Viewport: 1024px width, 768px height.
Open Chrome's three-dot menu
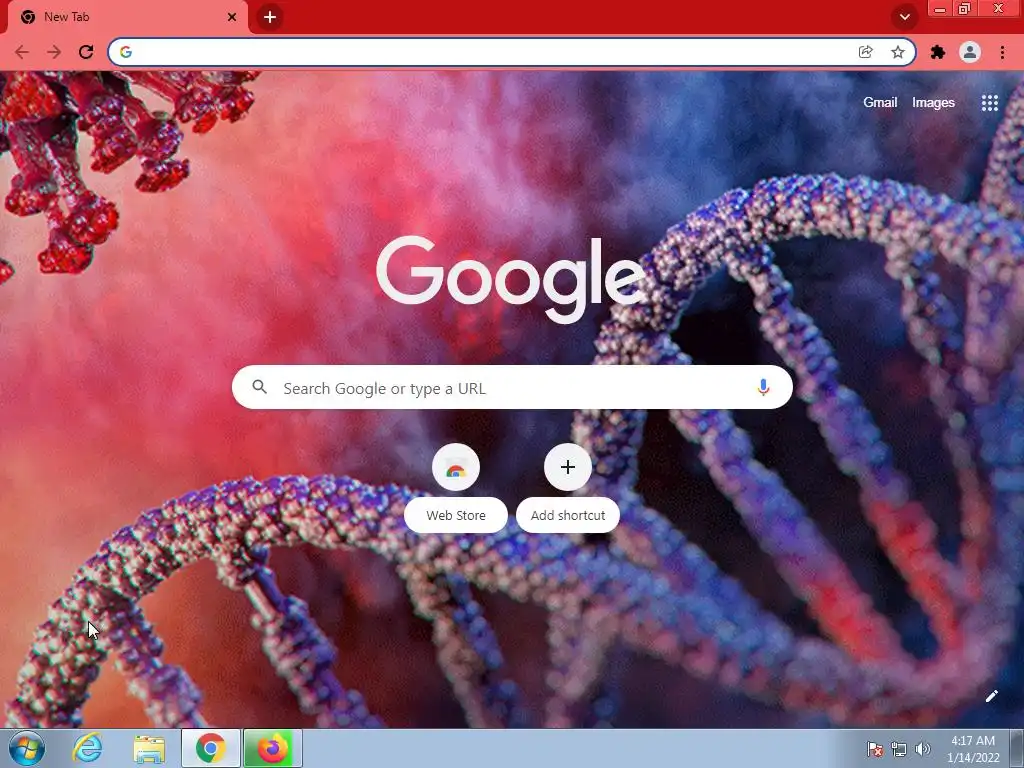pyautogui.click(x=1002, y=52)
